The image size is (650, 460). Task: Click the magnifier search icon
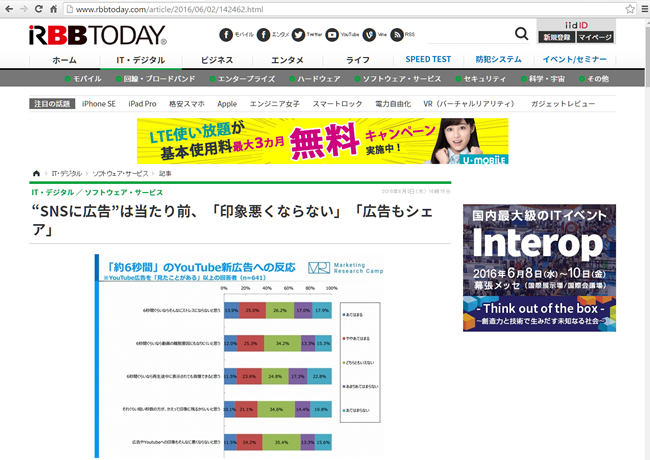(x=521, y=34)
